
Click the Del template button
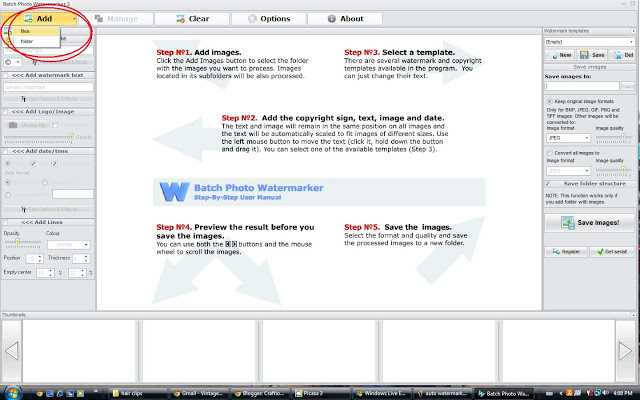(622, 55)
